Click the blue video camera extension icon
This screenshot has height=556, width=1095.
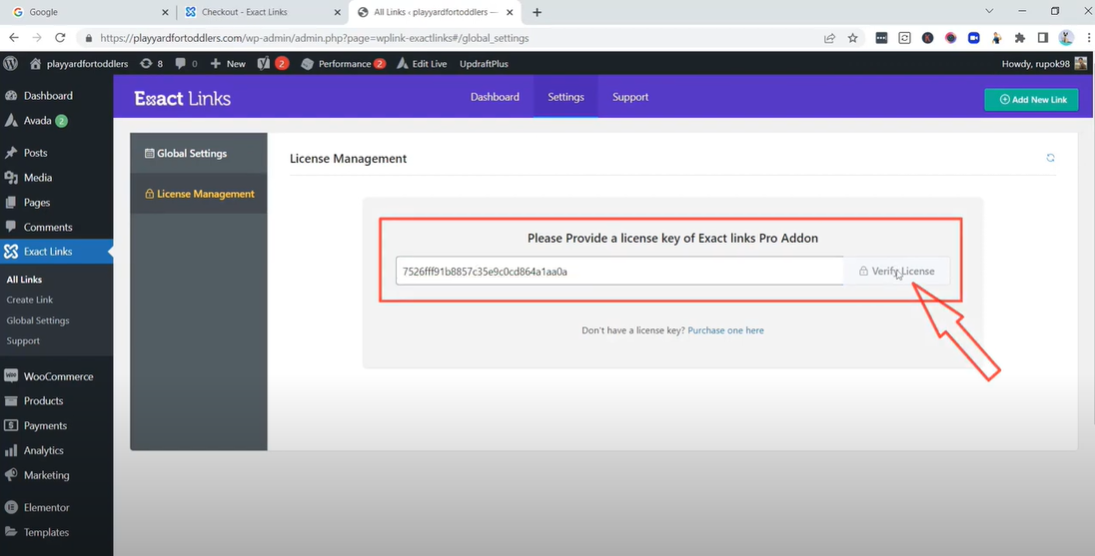pyautogui.click(x=973, y=38)
